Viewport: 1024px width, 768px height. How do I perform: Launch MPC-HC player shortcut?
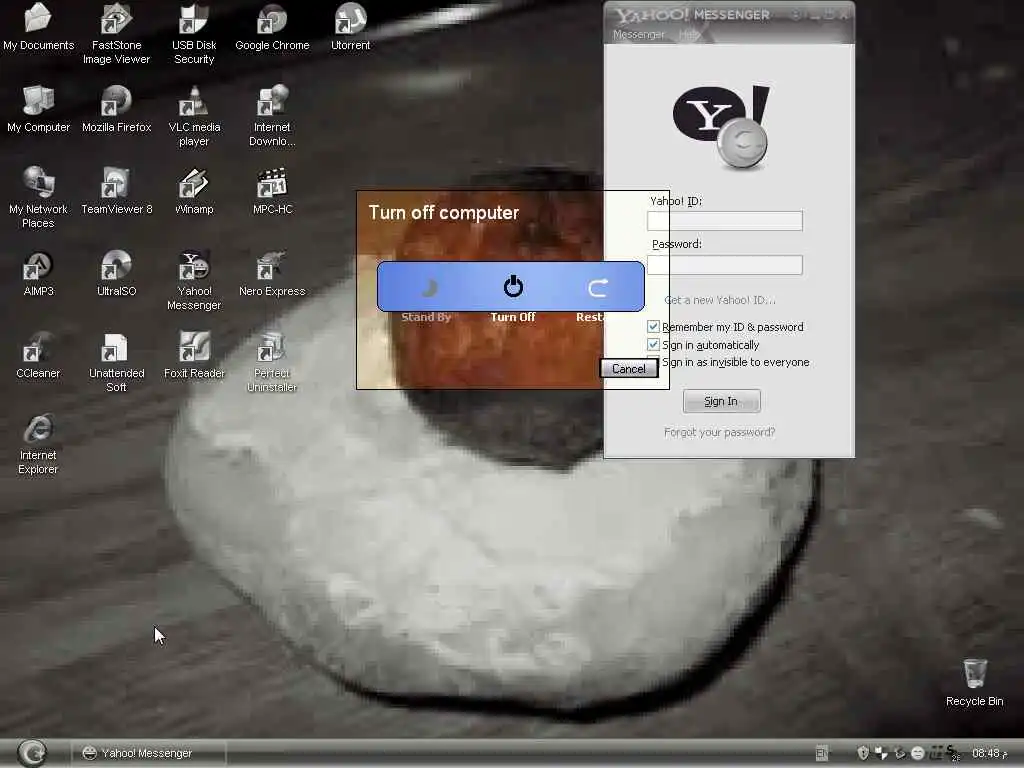point(272,191)
